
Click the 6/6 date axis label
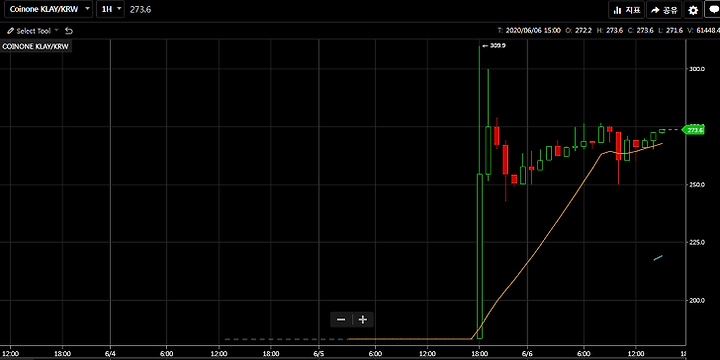pyautogui.click(x=527, y=354)
